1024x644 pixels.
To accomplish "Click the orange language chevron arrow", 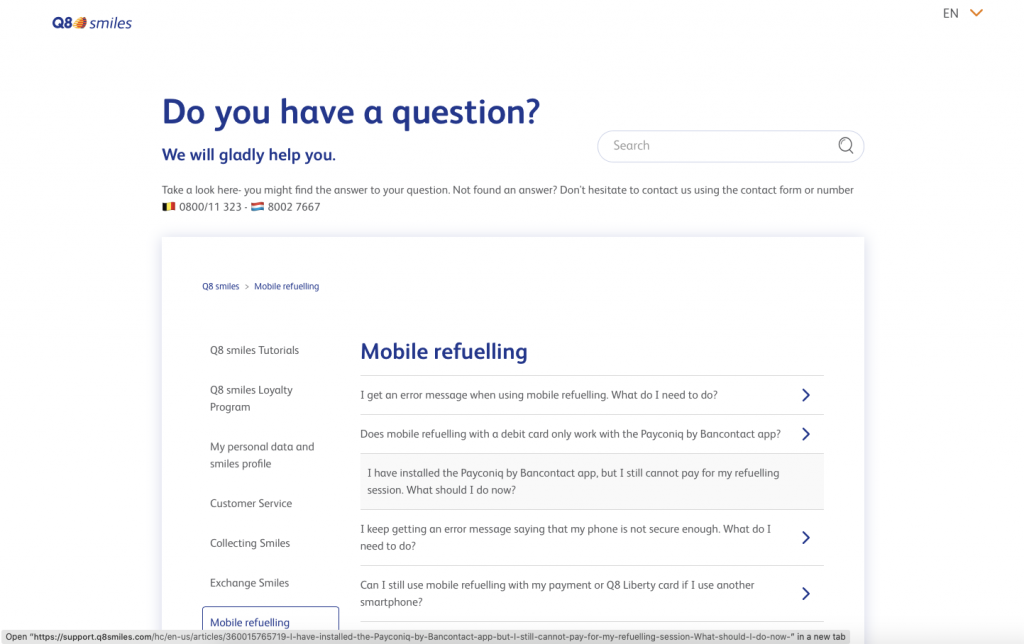I will point(977,13).
